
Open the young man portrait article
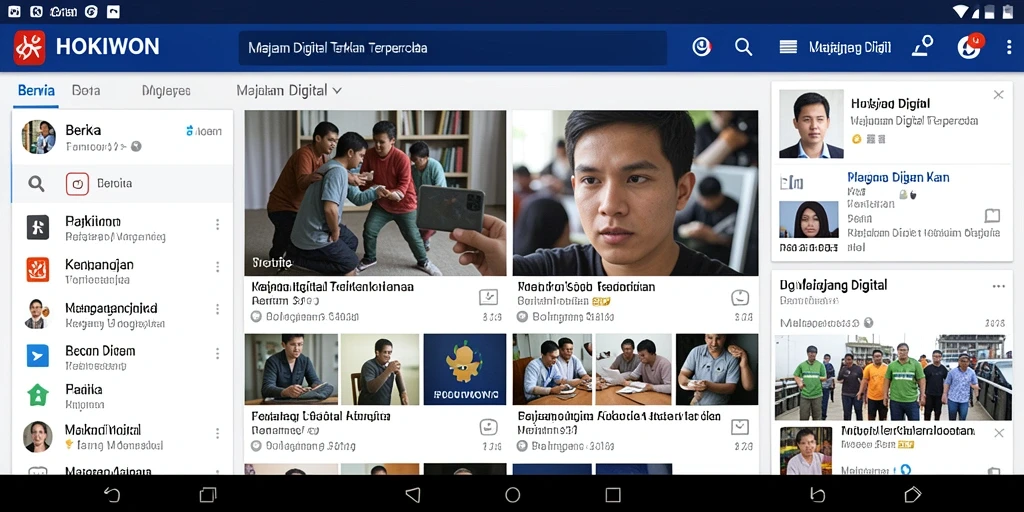(635, 193)
